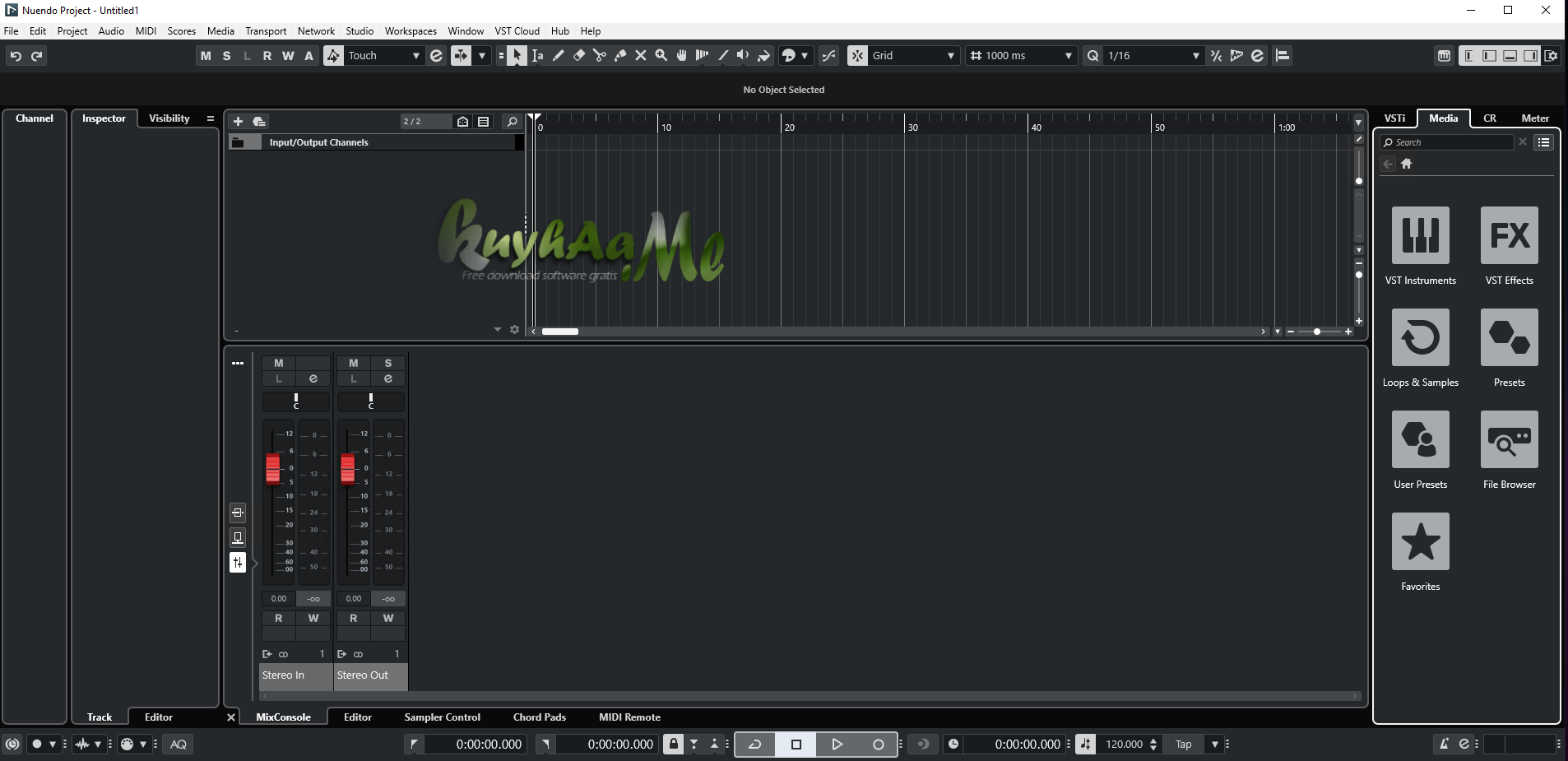The width and height of the screenshot is (1568, 761).
Task: Click the AQ button in transport
Action: pos(179,744)
